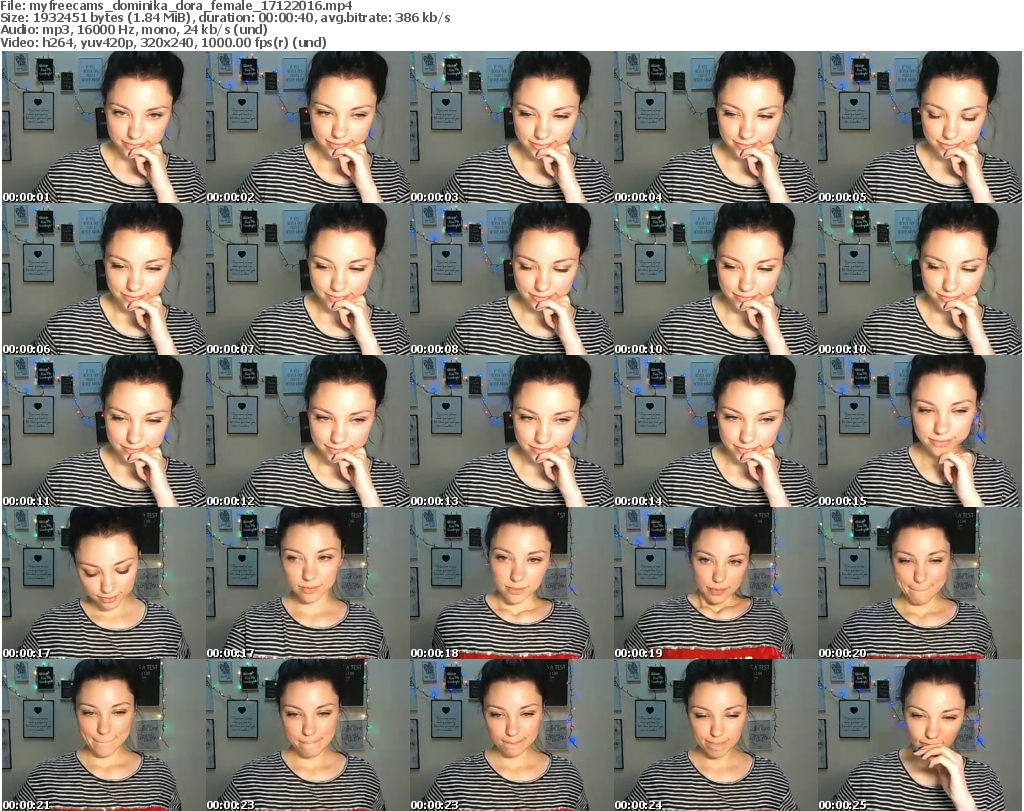Open the last thumbnail at 00:00:25
Image resolution: width=1024 pixels, height=811 pixels.
click(x=920, y=735)
